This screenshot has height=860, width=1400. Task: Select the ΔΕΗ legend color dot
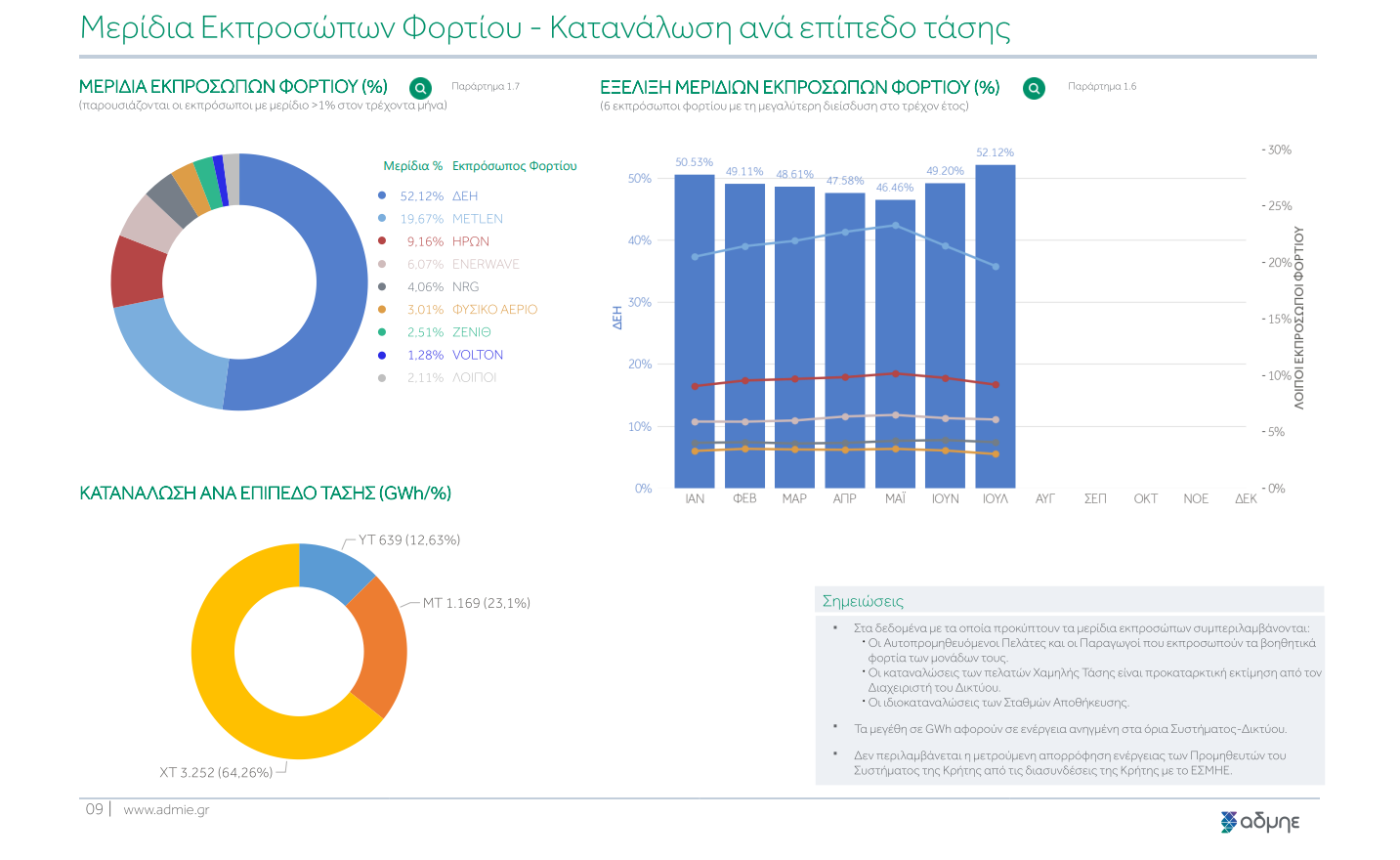coord(382,195)
